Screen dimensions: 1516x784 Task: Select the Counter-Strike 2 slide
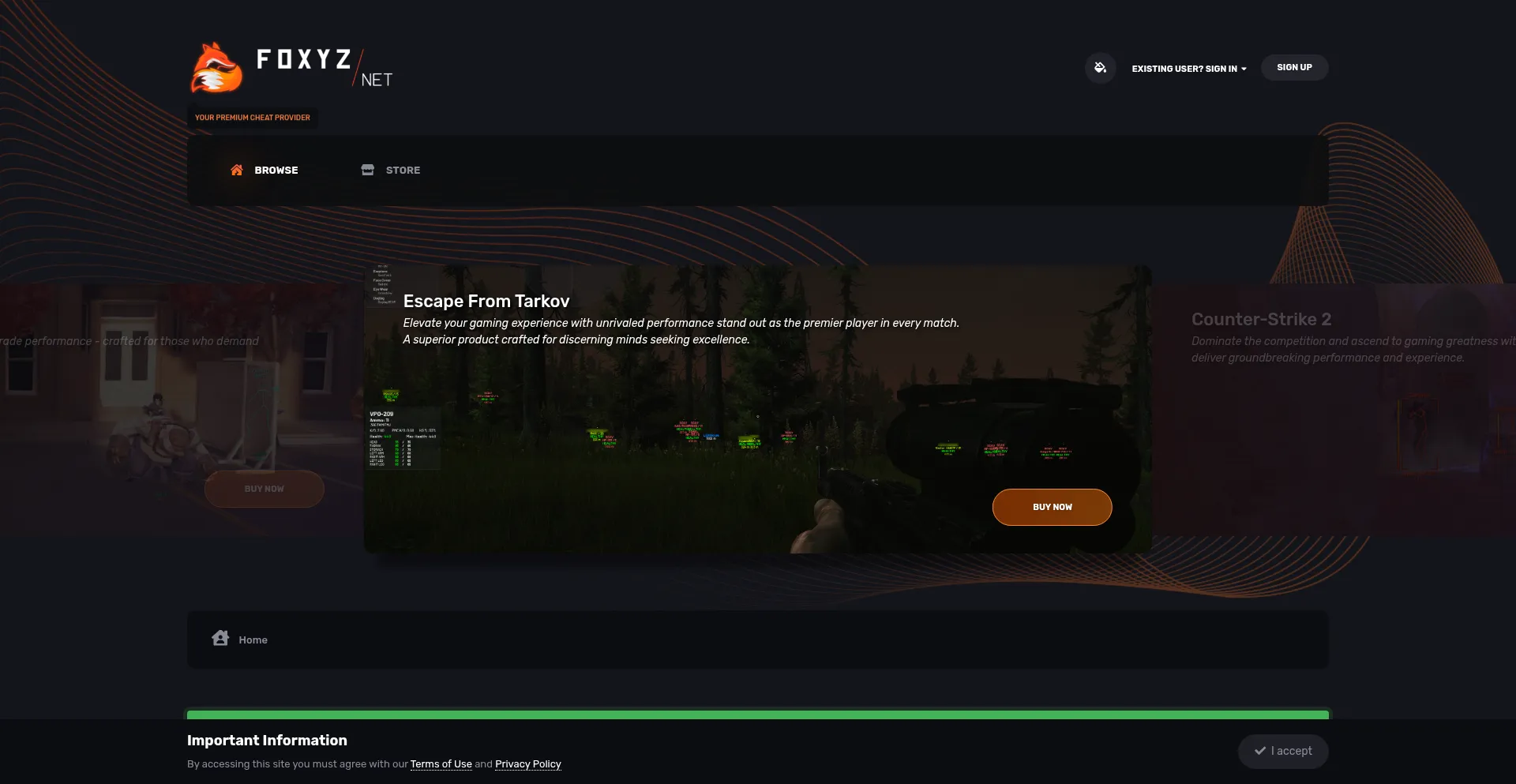(x=1334, y=411)
